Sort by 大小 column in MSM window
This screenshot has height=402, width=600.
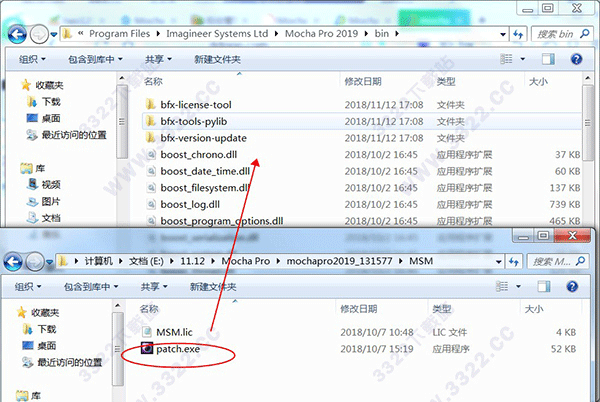[x=534, y=309]
